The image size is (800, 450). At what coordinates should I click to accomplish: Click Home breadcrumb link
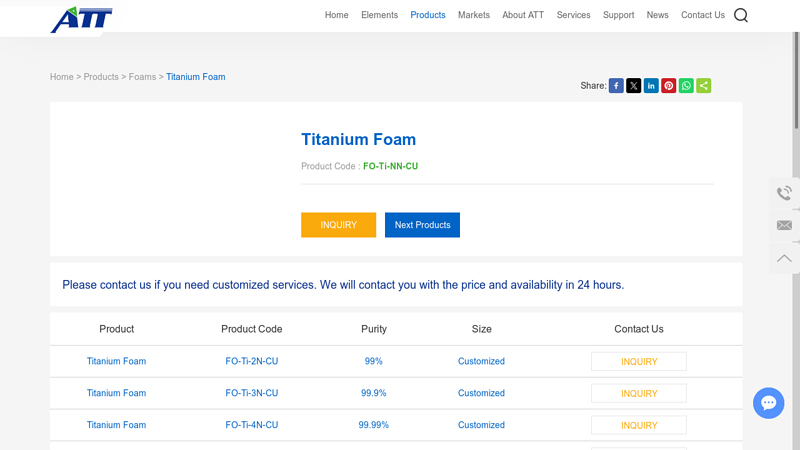click(x=61, y=77)
